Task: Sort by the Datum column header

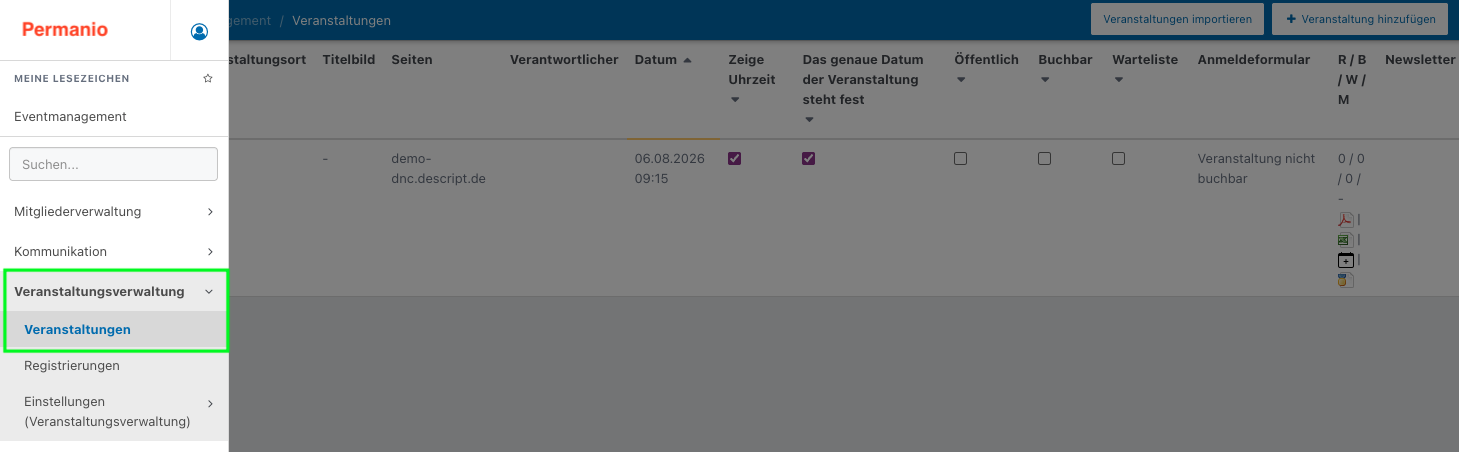Action: (x=663, y=60)
